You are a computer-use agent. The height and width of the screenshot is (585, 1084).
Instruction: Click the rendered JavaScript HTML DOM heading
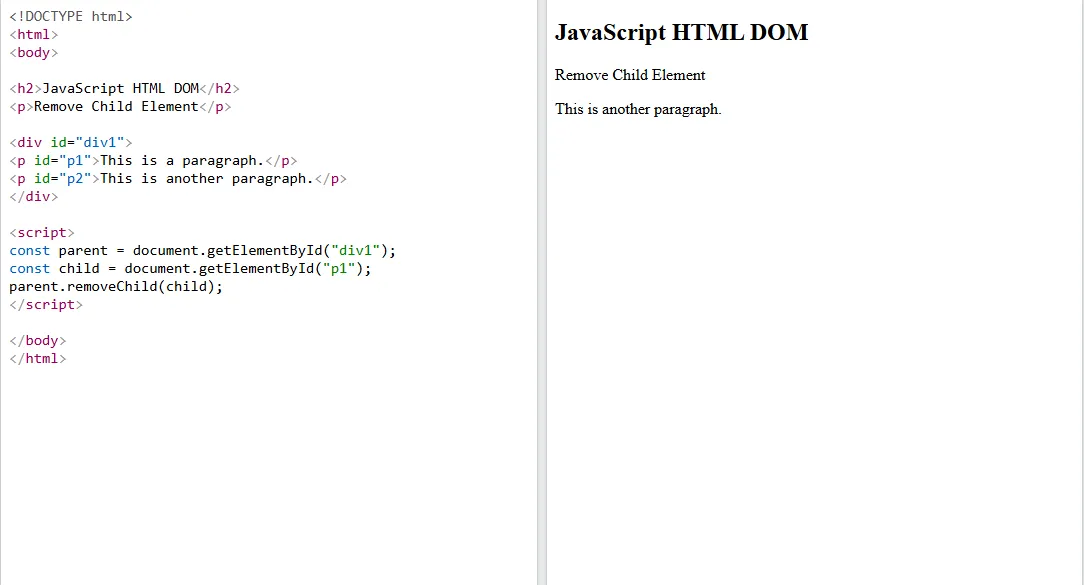[x=681, y=33]
